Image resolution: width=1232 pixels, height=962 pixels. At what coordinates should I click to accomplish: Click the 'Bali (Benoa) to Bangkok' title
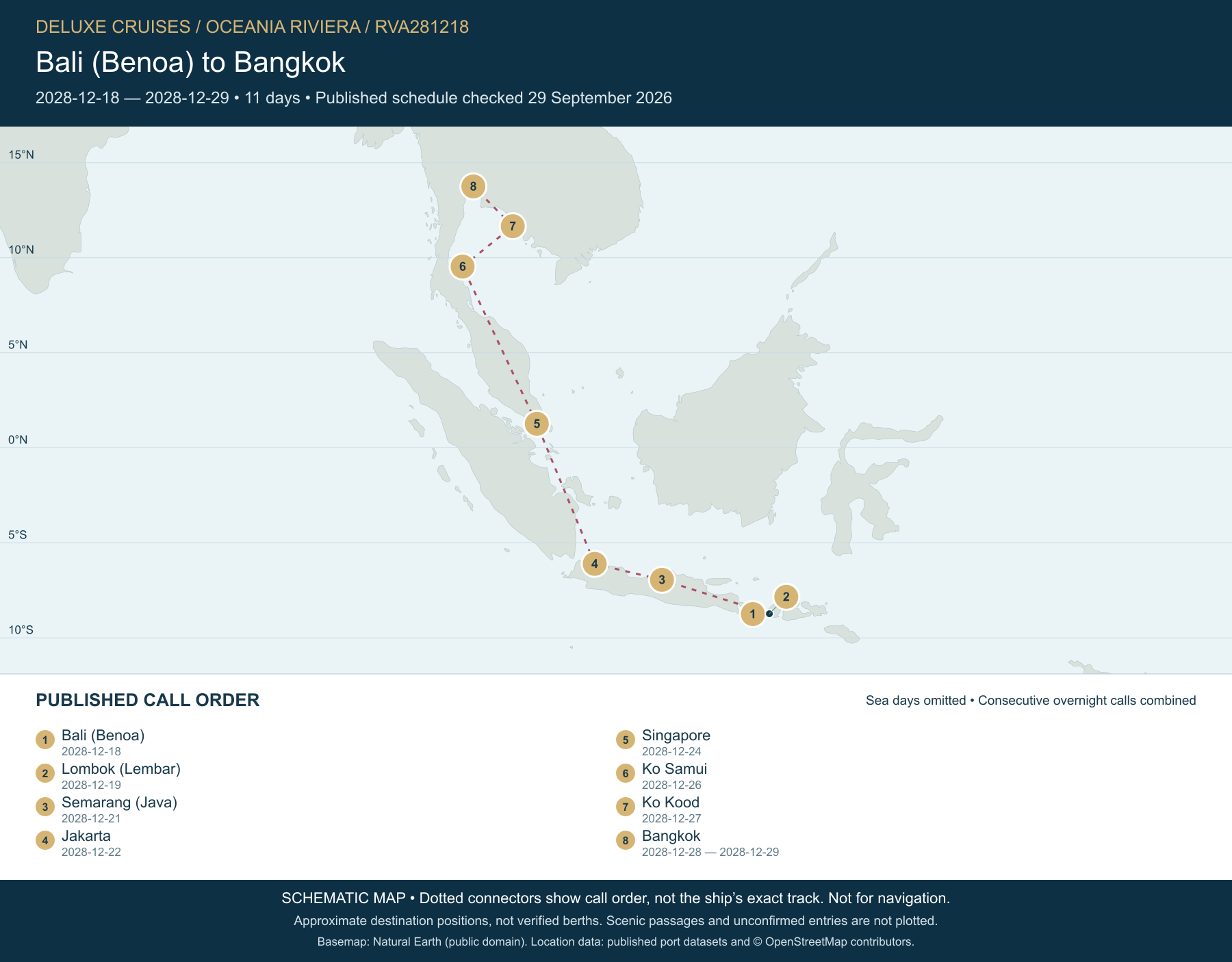click(190, 62)
